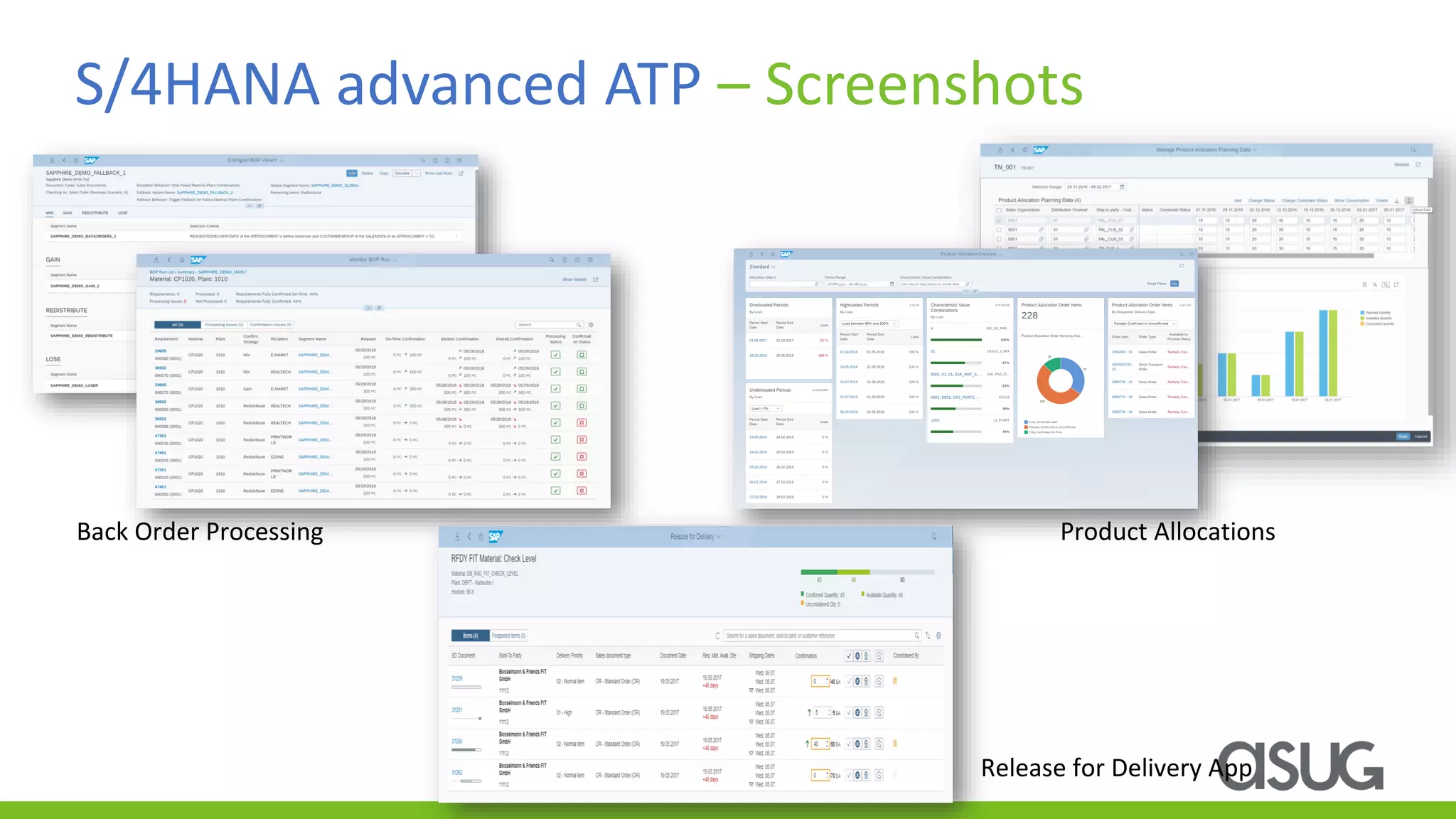The height and width of the screenshot is (819, 1456).
Task: Go back in Release for Delivery window
Action: 469,537
